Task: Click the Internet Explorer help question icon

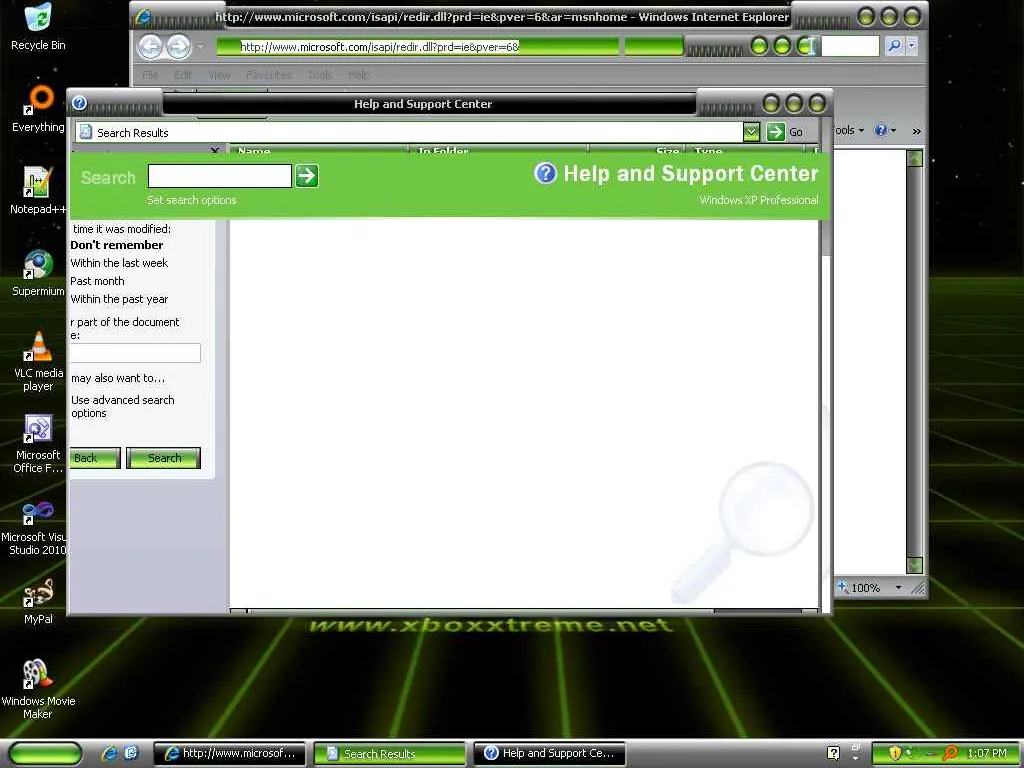Action: (x=880, y=130)
